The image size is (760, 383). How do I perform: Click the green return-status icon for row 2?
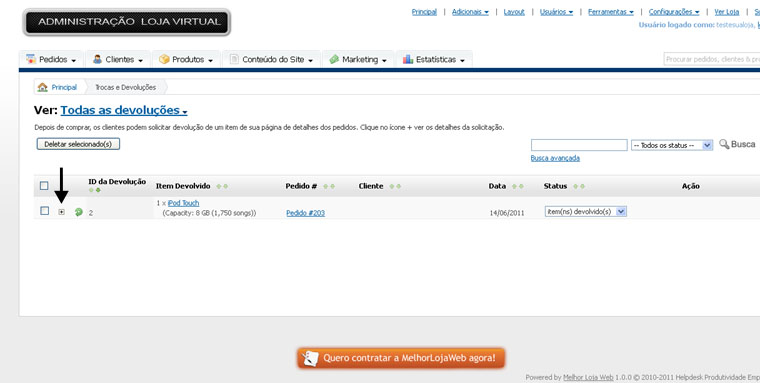pyautogui.click(x=79, y=212)
